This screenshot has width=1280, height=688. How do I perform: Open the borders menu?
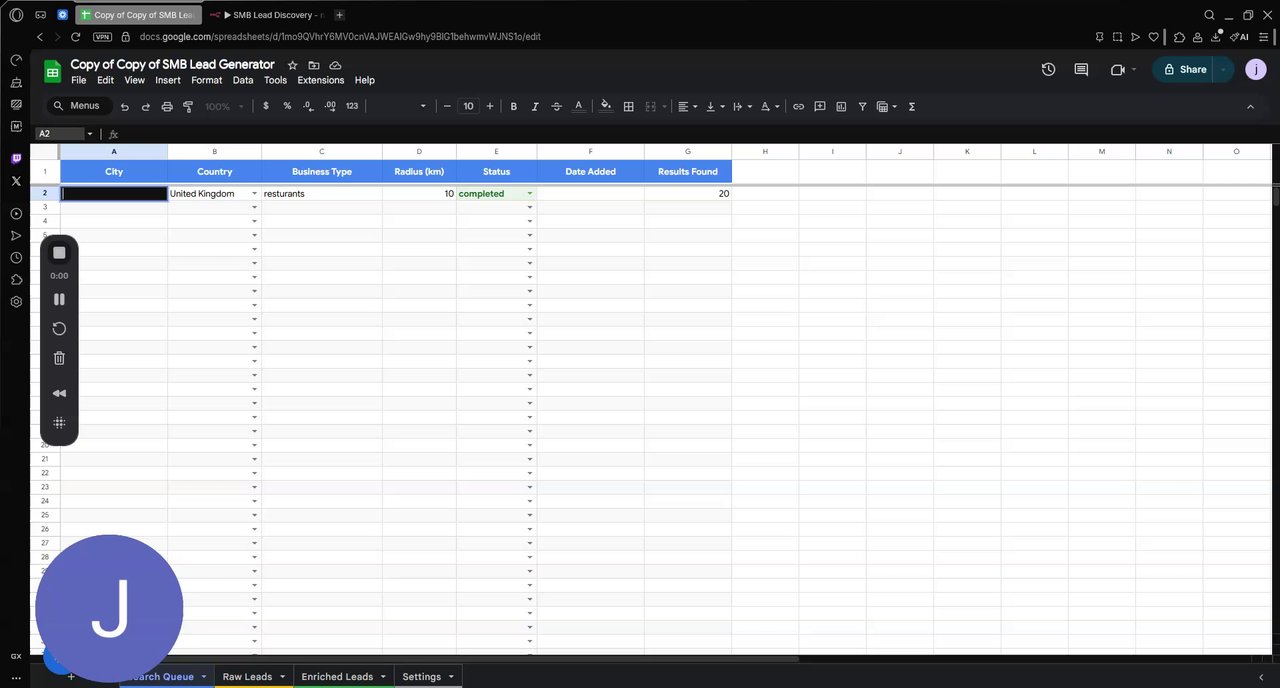click(628, 106)
